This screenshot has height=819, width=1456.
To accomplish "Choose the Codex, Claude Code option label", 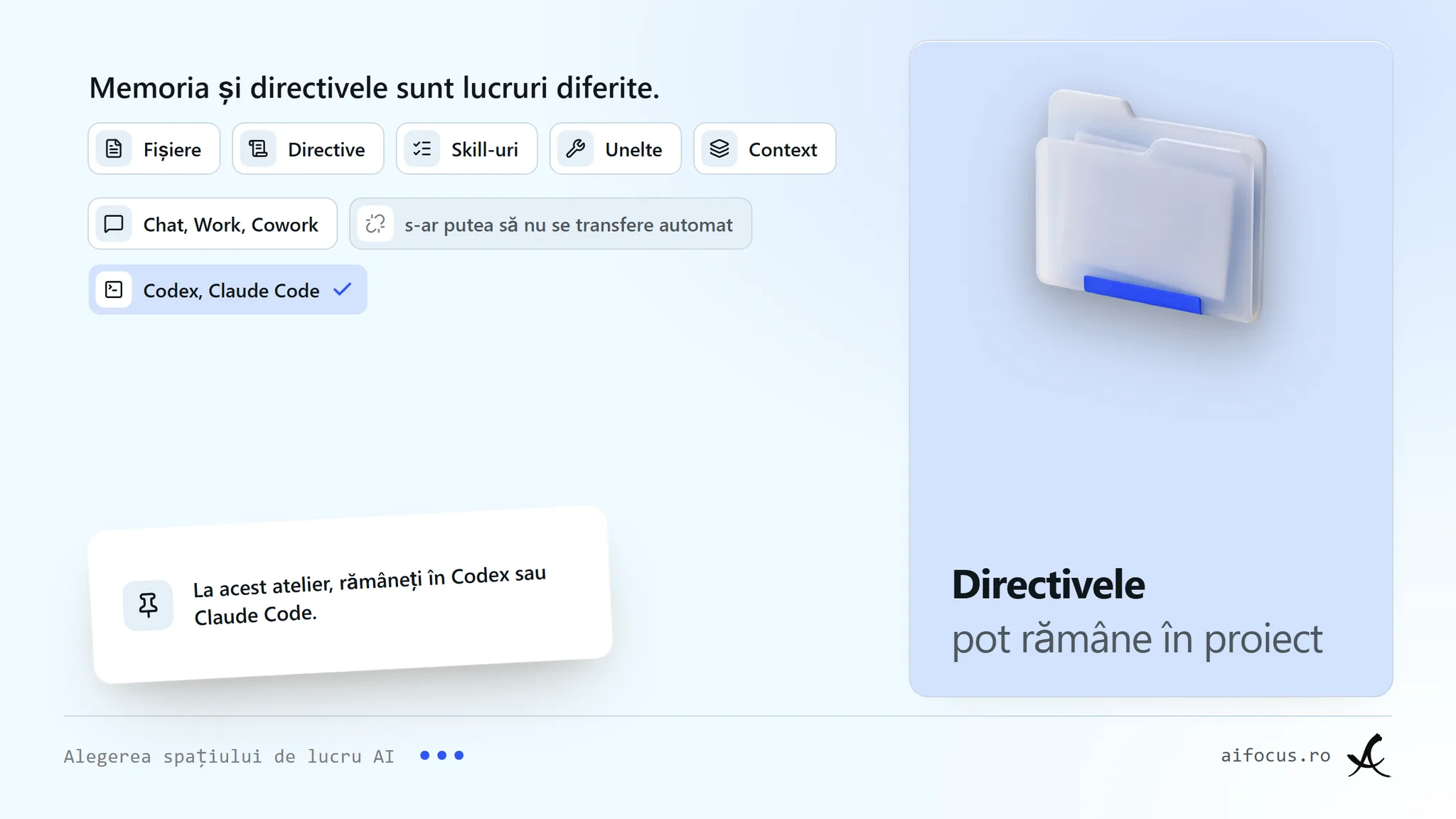I will pyautogui.click(x=231, y=291).
